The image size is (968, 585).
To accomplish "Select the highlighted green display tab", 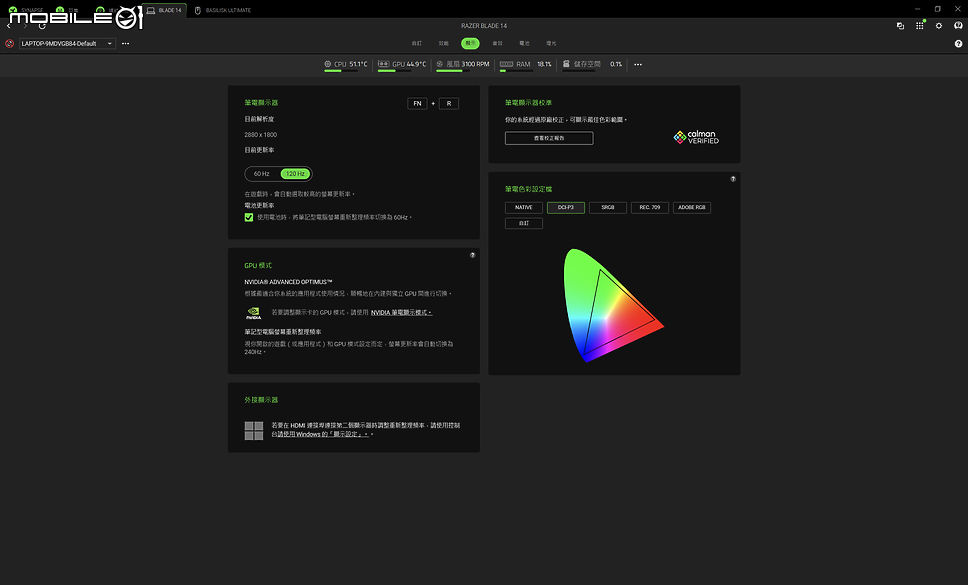I will (x=470, y=43).
